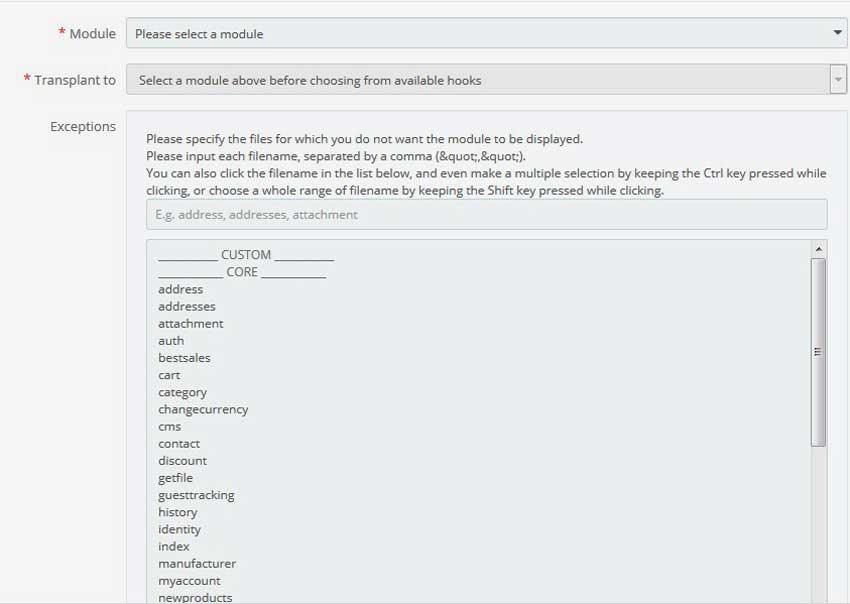Select the auth page exception

click(x=171, y=340)
